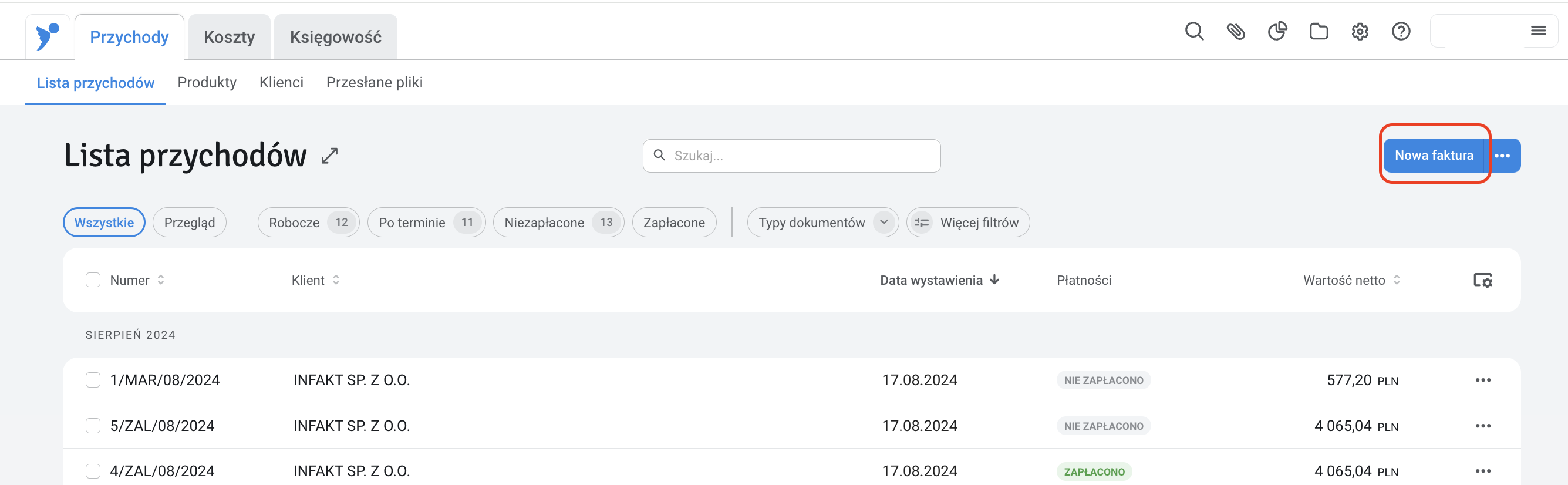Sort the table by Numer column
This screenshot has height=485, width=1568.
click(137, 280)
